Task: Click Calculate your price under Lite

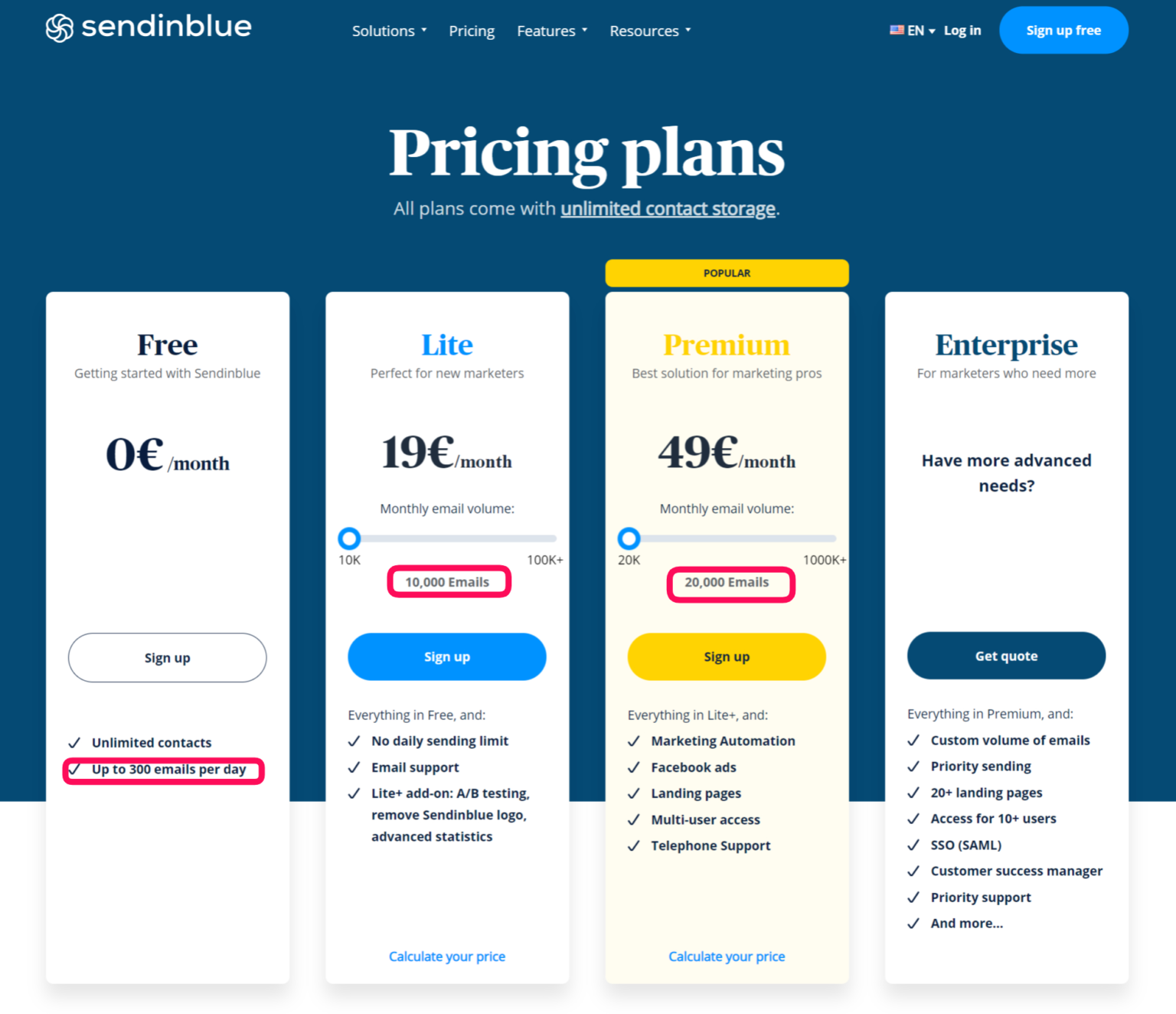Action: click(x=447, y=956)
